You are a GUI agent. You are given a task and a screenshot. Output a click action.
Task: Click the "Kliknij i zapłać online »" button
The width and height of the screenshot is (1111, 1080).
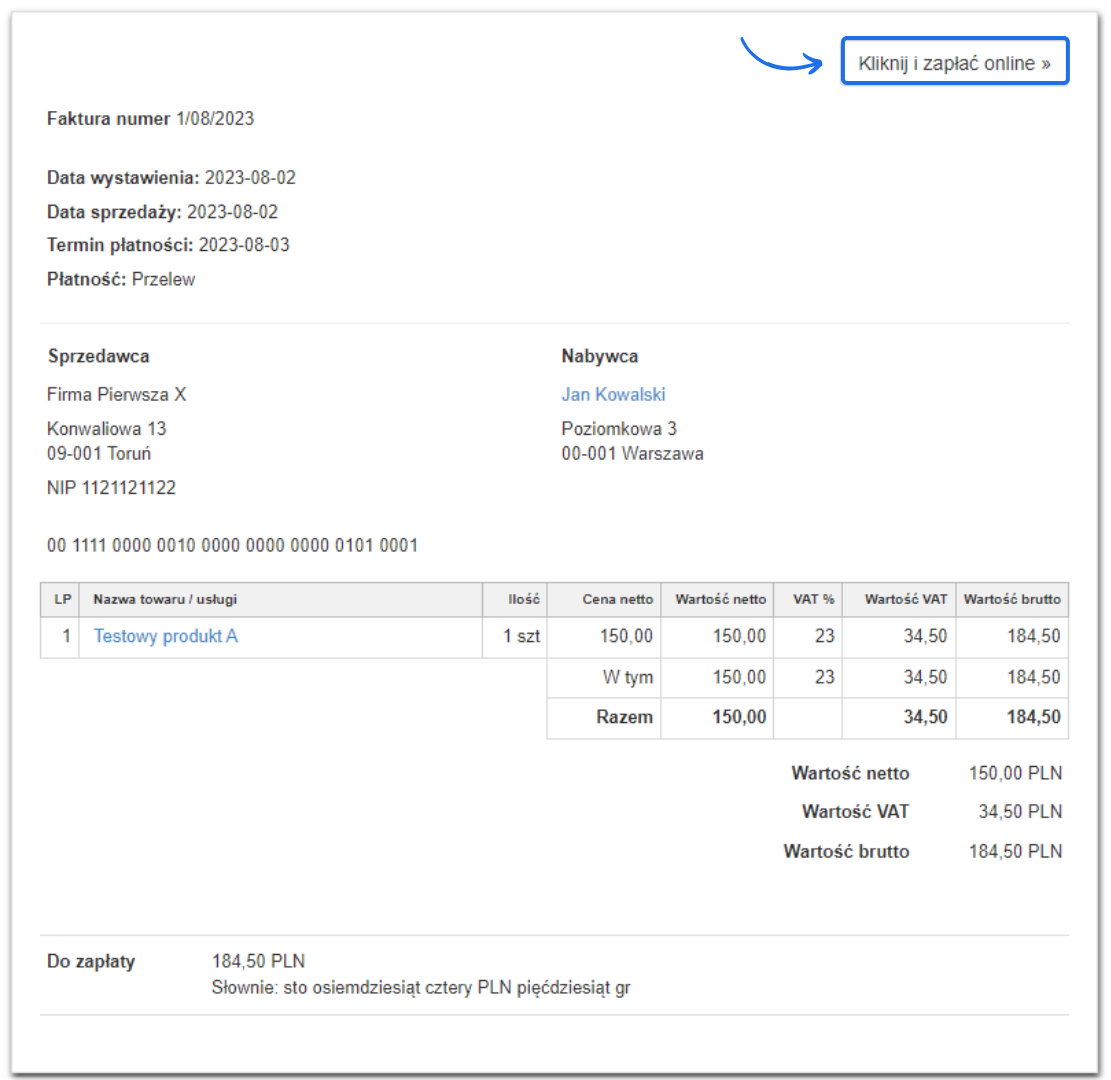(954, 61)
